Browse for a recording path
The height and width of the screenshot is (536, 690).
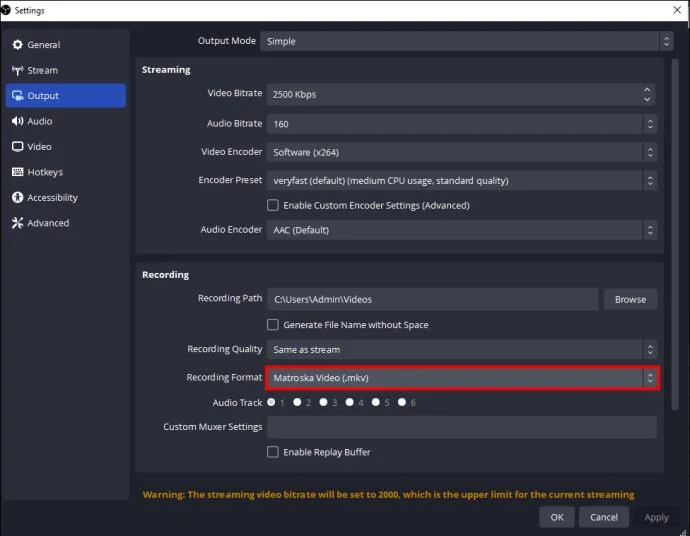[x=630, y=299]
